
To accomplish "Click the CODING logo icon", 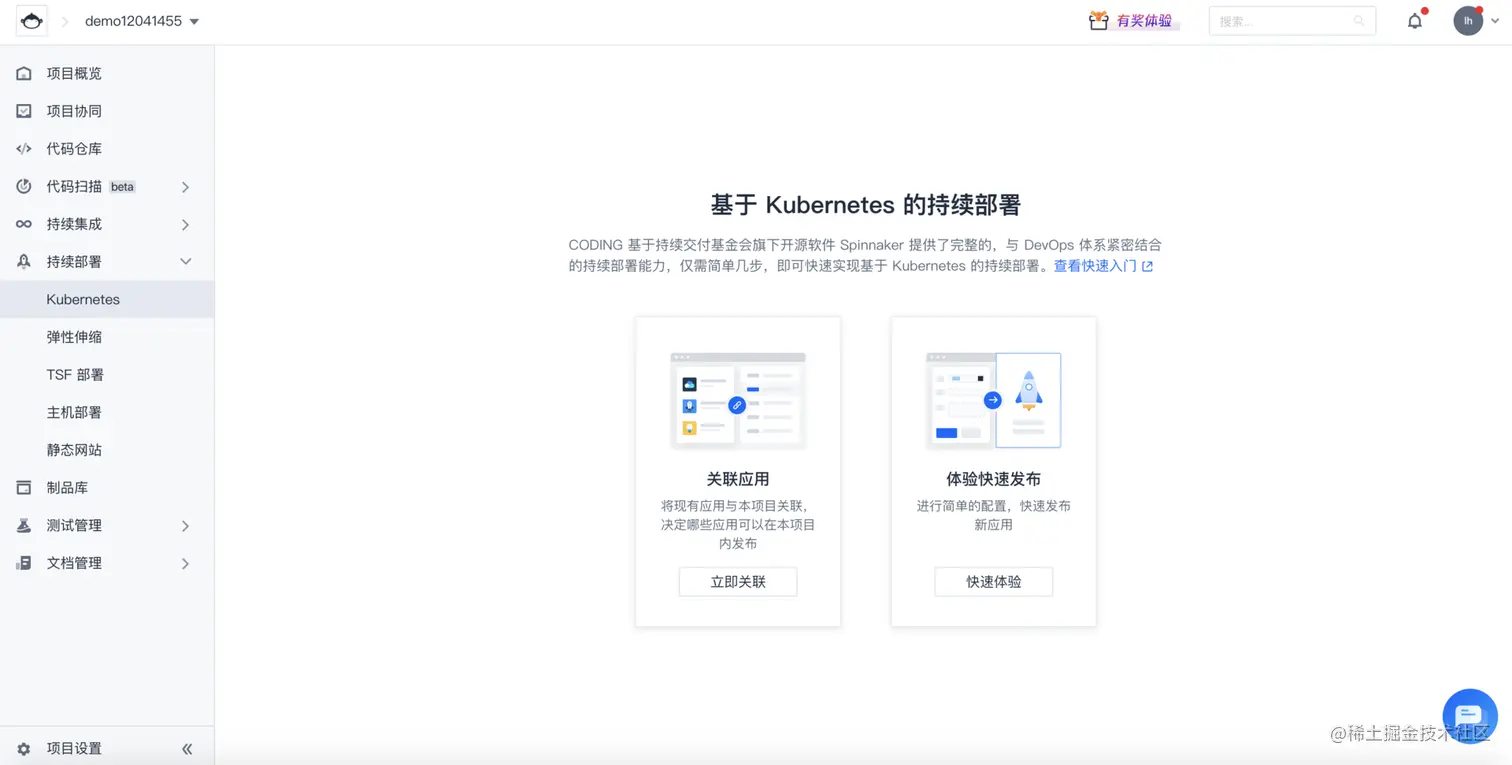I will click(x=32, y=21).
